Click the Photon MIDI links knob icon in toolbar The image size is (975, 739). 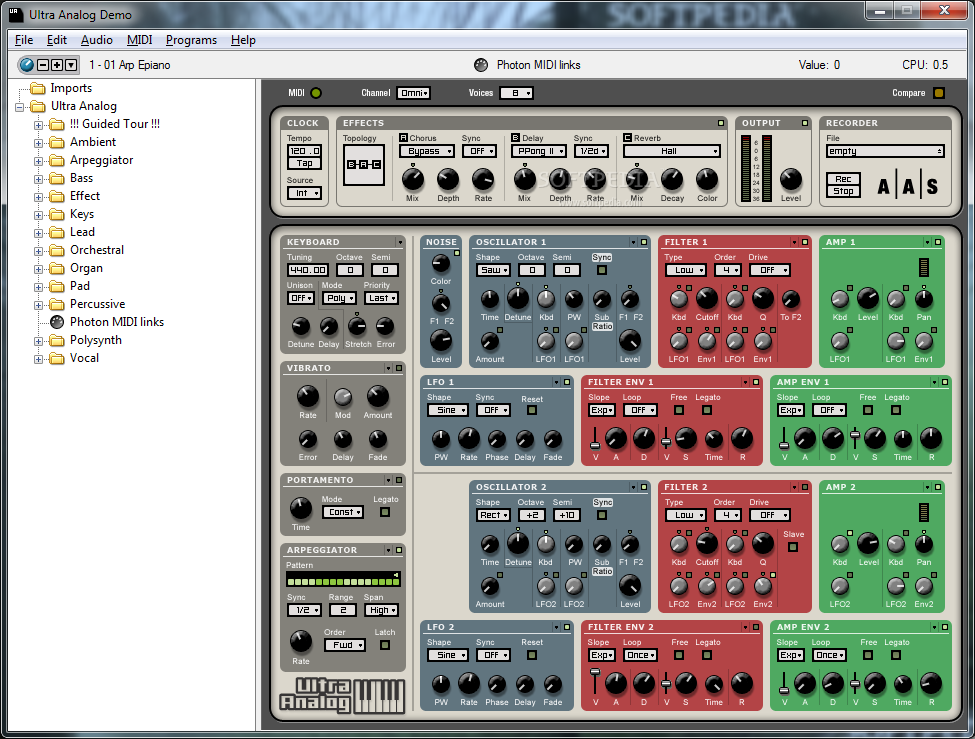(481, 65)
